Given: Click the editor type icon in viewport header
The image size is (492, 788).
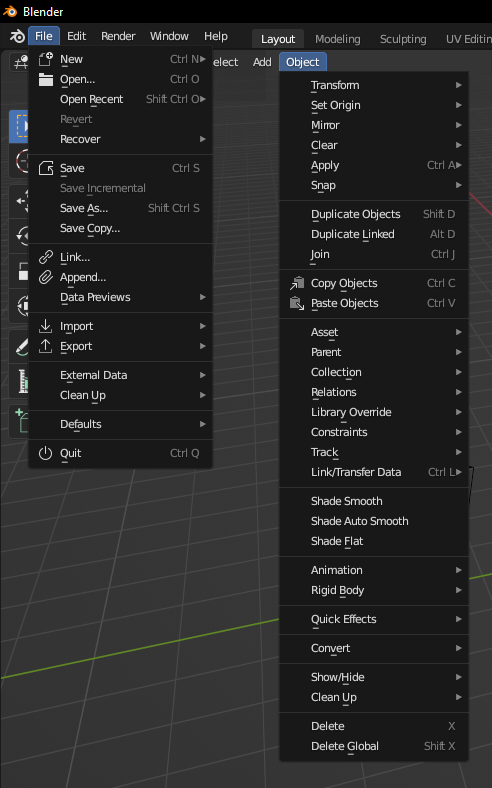Looking at the screenshot, I should 20,62.
